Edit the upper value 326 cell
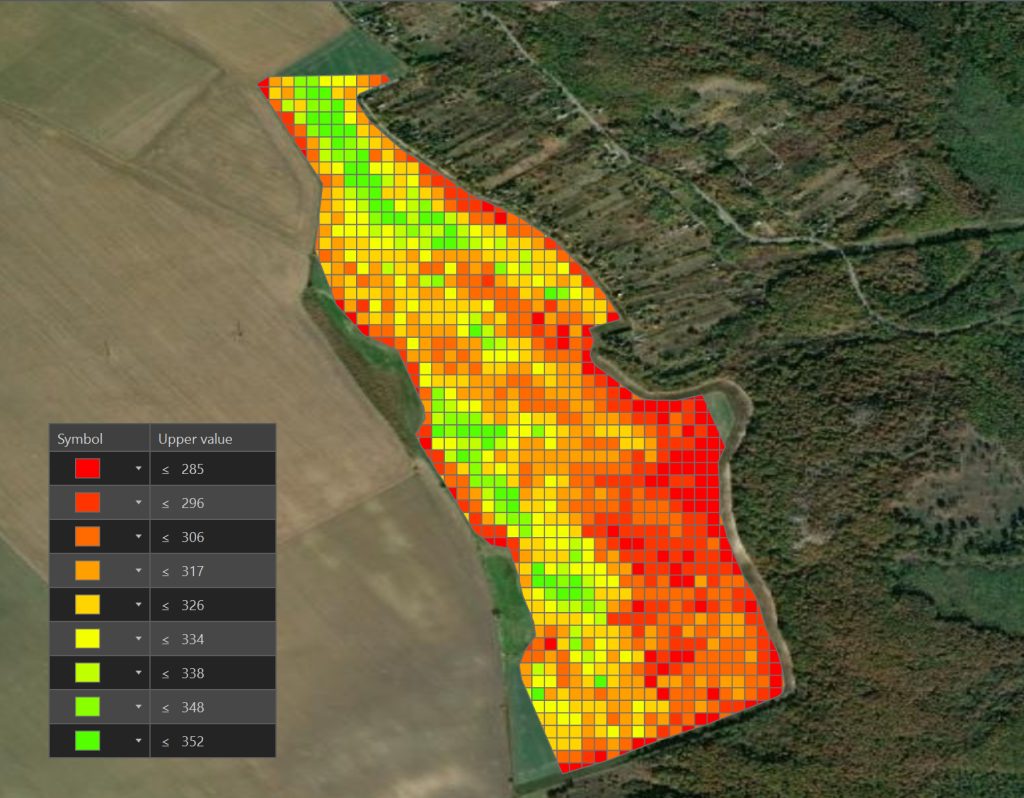Viewport: 1024px width, 798px height. click(x=193, y=605)
